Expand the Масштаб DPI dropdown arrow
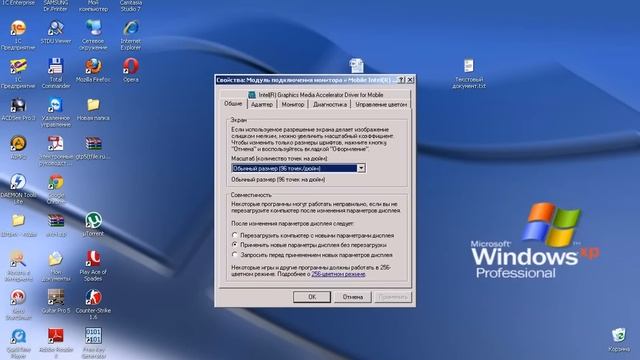The width and height of the screenshot is (640, 360). point(361,168)
